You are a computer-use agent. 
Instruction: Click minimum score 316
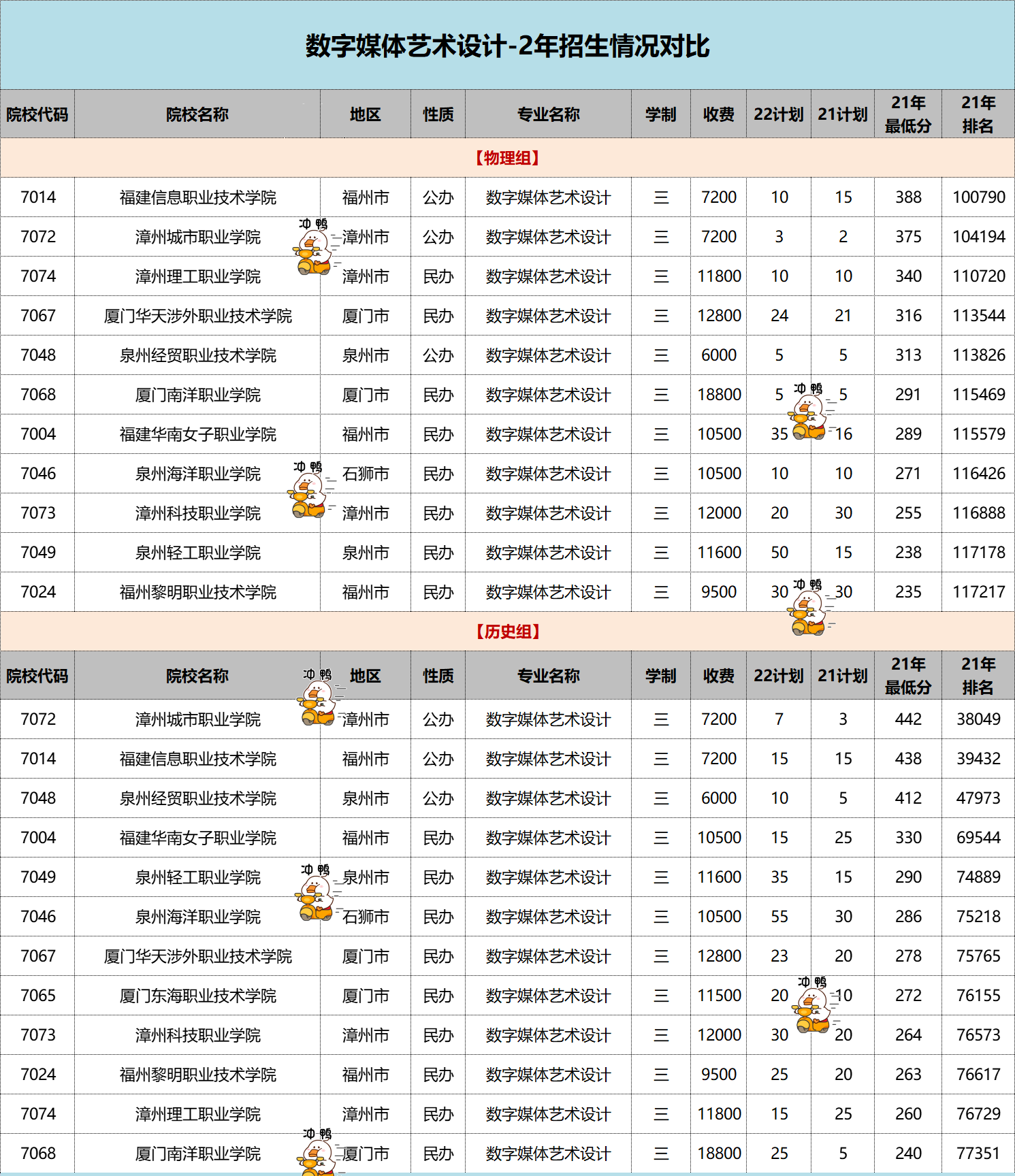click(x=908, y=316)
